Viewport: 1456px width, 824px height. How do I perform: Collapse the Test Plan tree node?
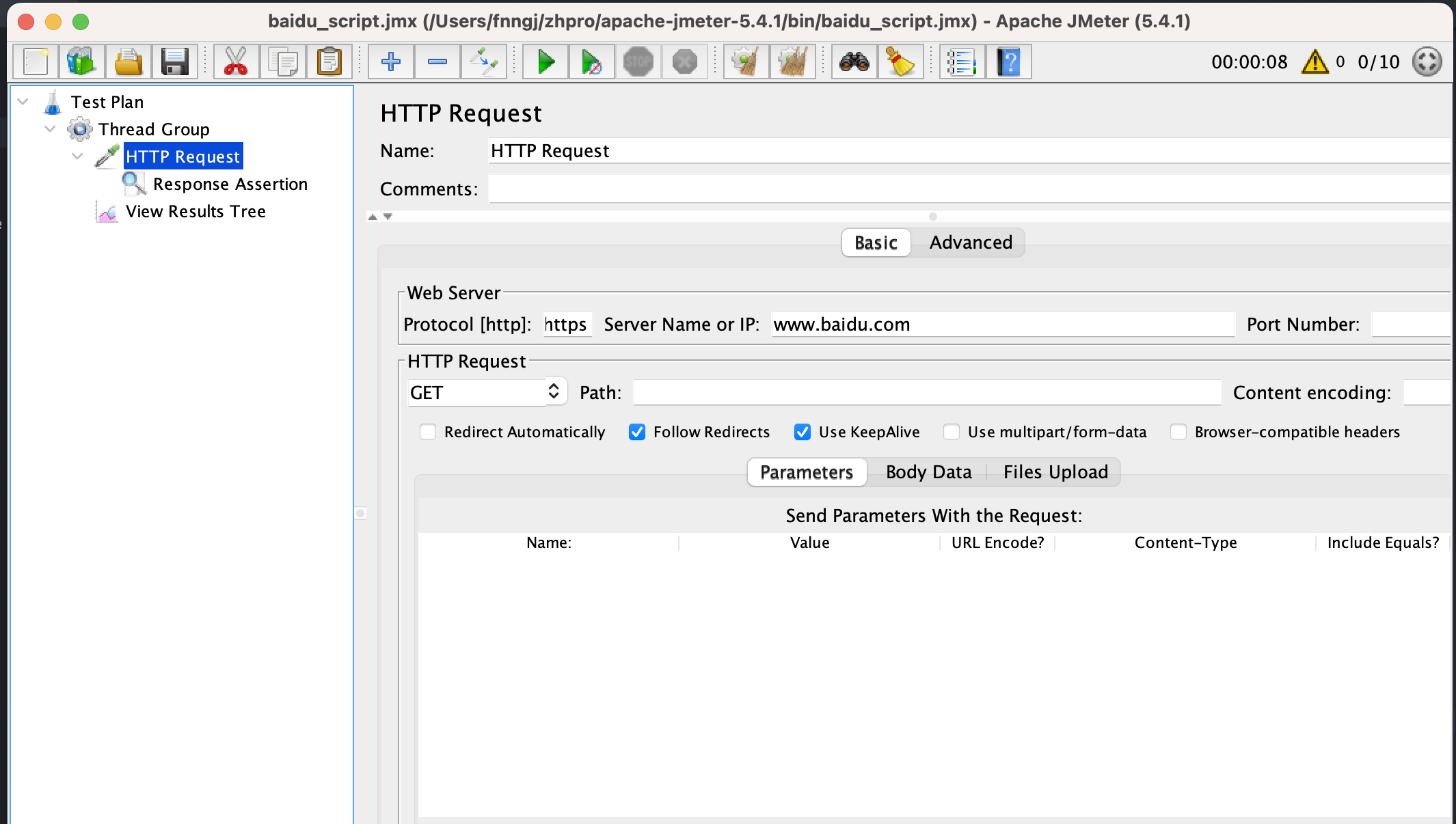point(23,102)
